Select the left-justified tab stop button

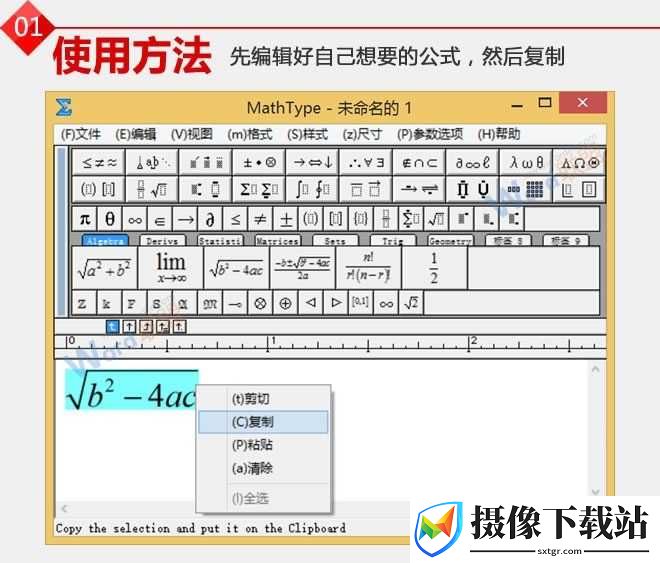(112, 327)
